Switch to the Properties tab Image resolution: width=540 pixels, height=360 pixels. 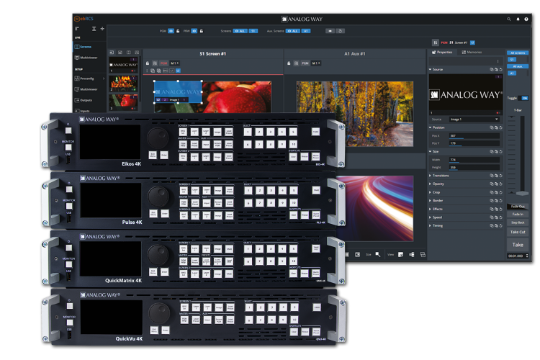coord(443,52)
